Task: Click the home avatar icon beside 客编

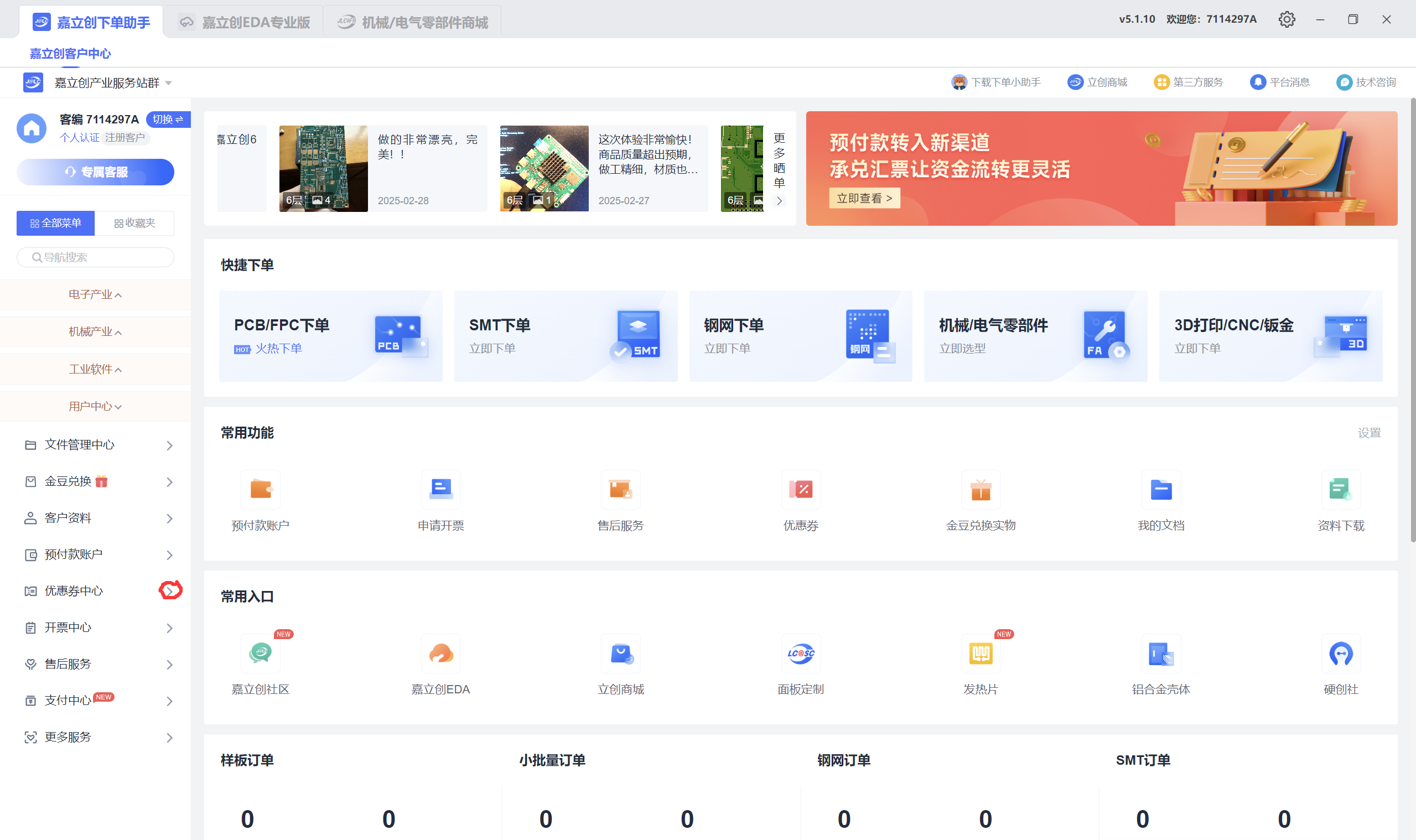Action: point(32,128)
